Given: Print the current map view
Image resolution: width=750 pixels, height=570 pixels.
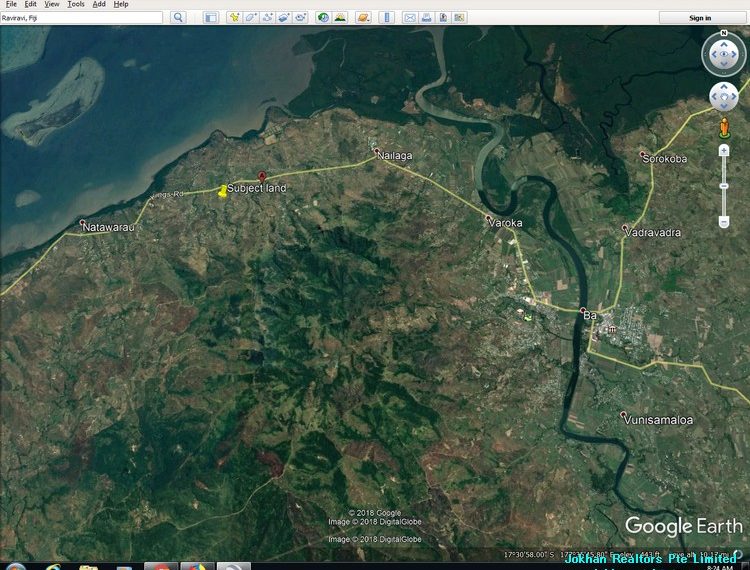Looking at the screenshot, I should [x=427, y=18].
